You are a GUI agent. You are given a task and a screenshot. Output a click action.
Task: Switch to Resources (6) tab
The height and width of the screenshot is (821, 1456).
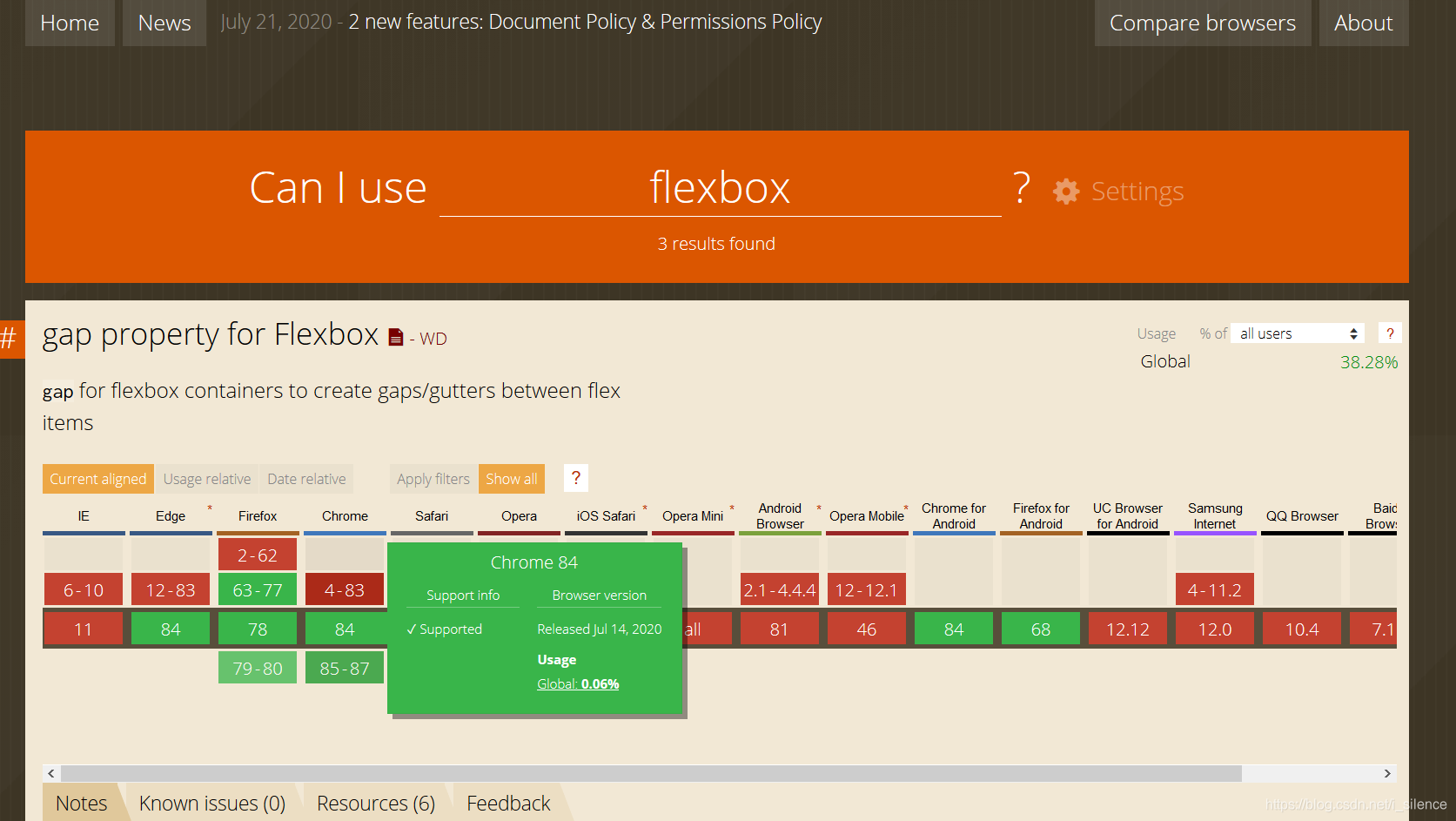tap(376, 803)
